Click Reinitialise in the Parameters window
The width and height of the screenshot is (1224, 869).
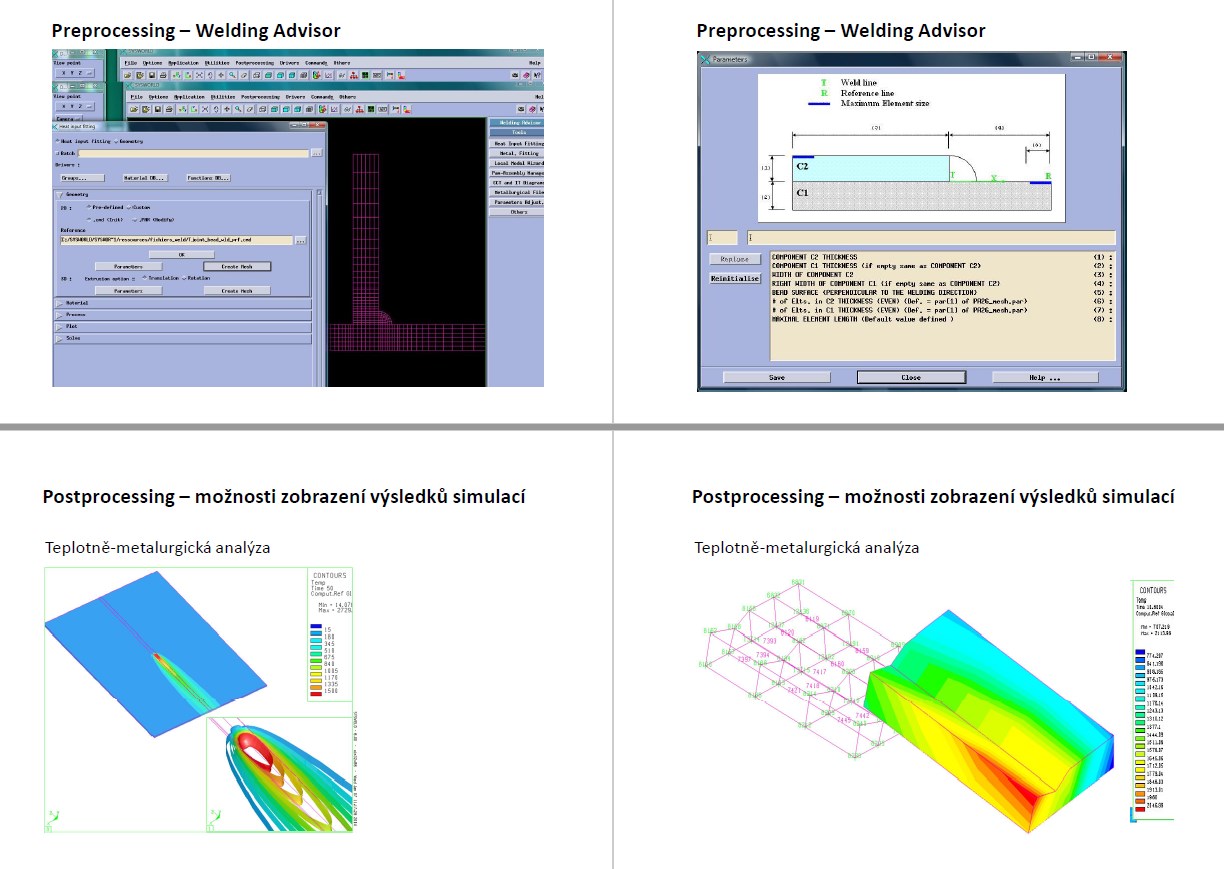735,278
